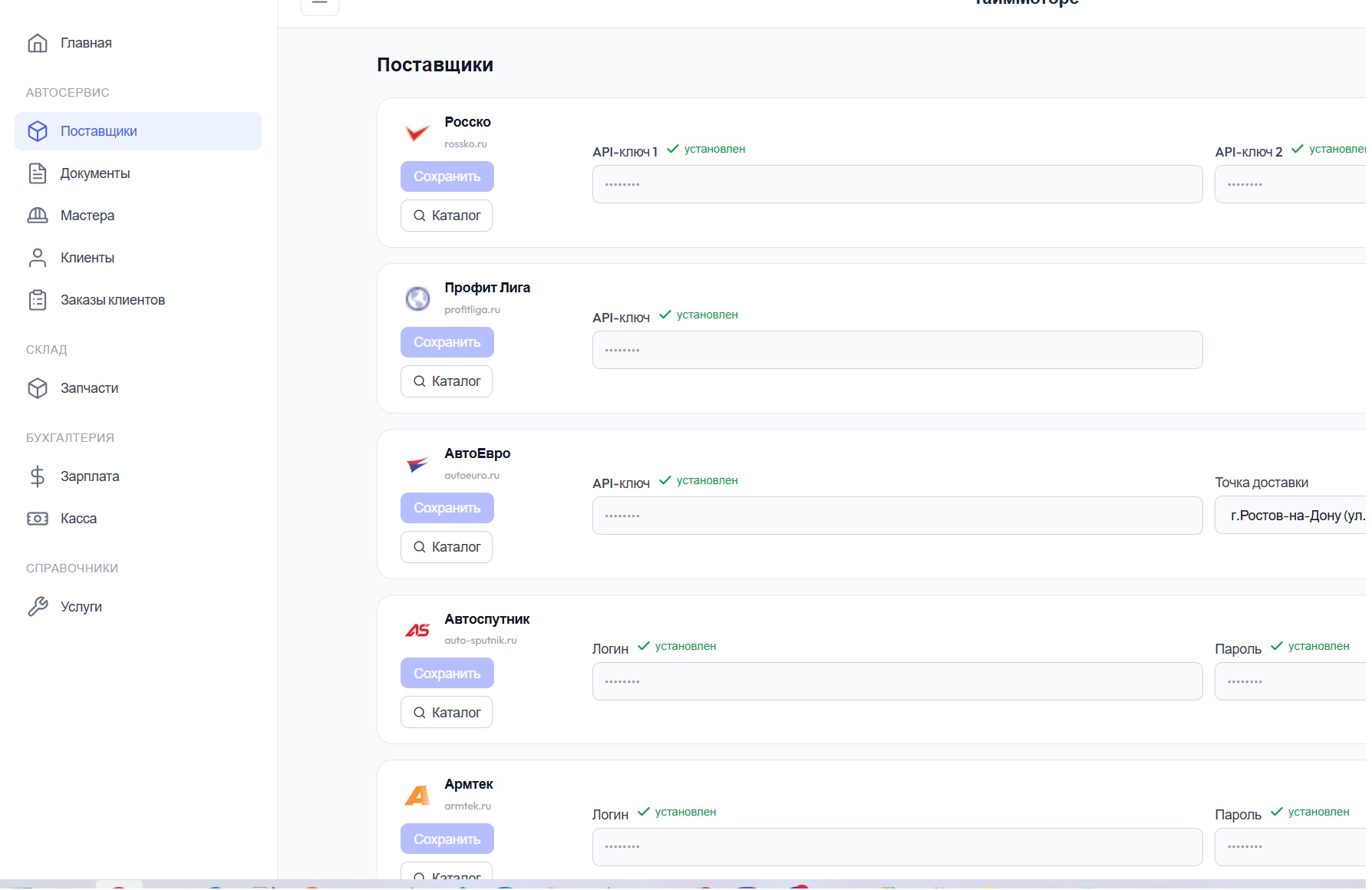Image resolution: width=1372 pixels, height=890 pixels.
Task: Click the Росско supplier logo
Action: click(417, 133)
